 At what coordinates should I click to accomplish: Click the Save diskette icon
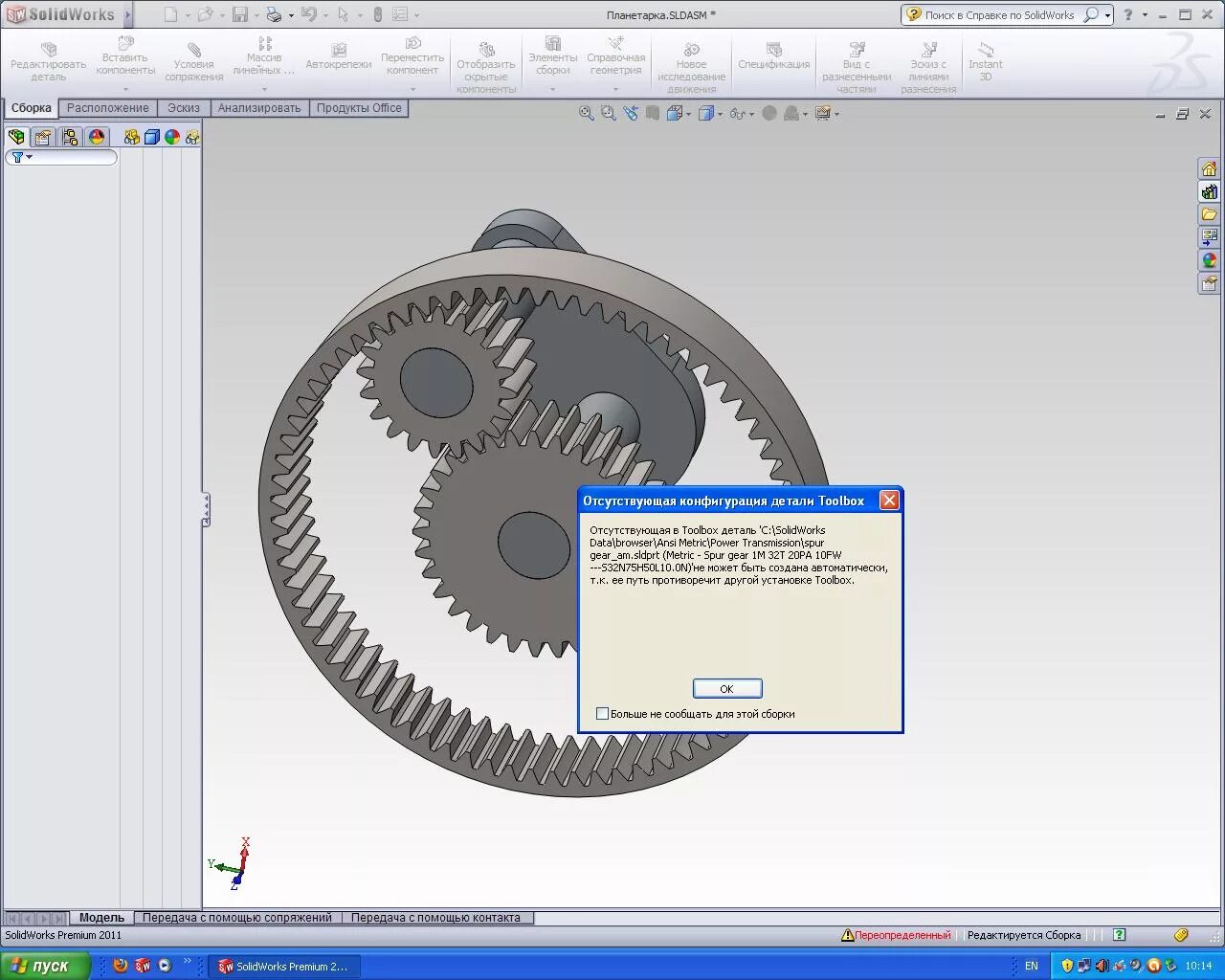coord(239,14)
